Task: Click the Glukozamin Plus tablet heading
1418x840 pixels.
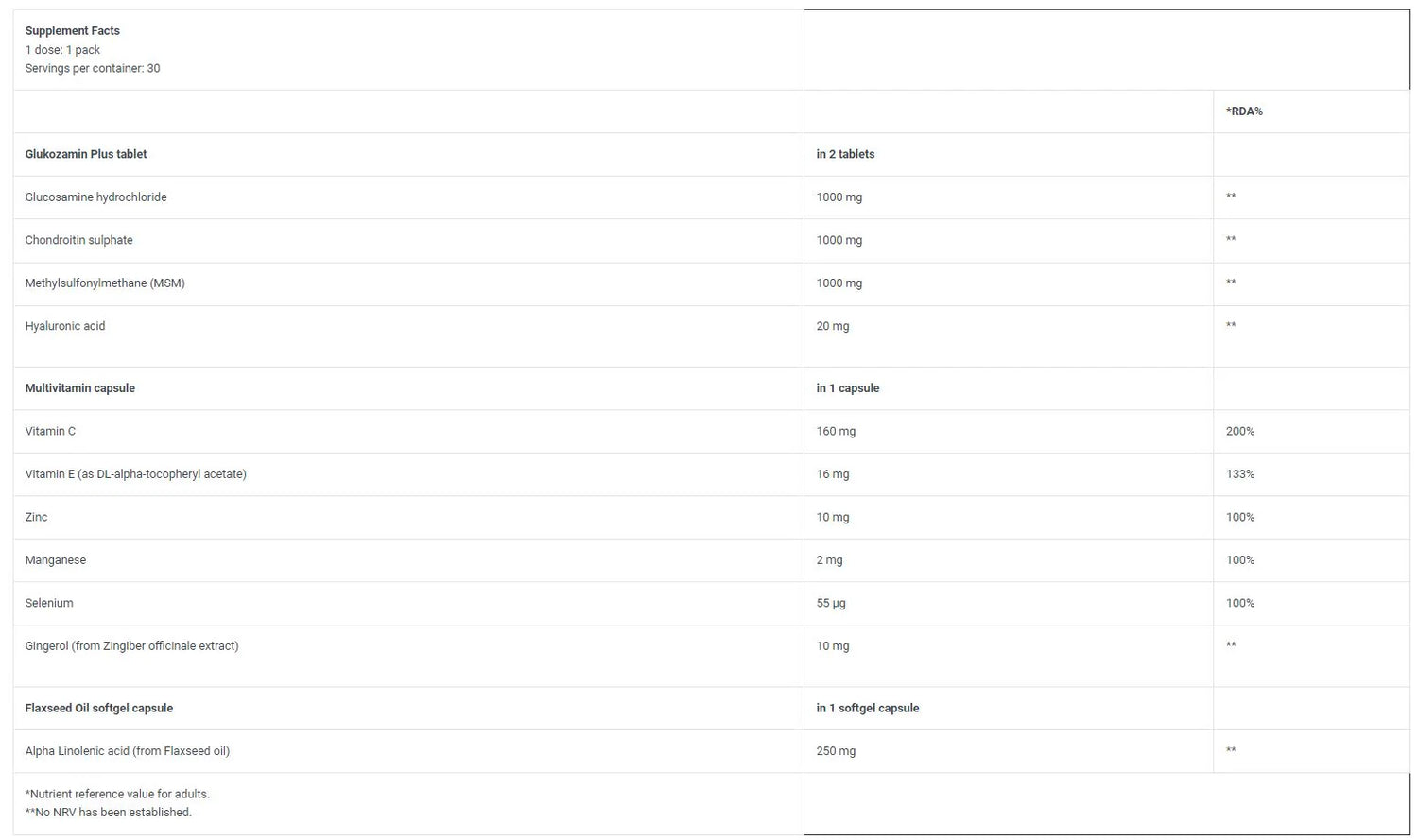Action: pyautogui.click(x=86, y=154)
